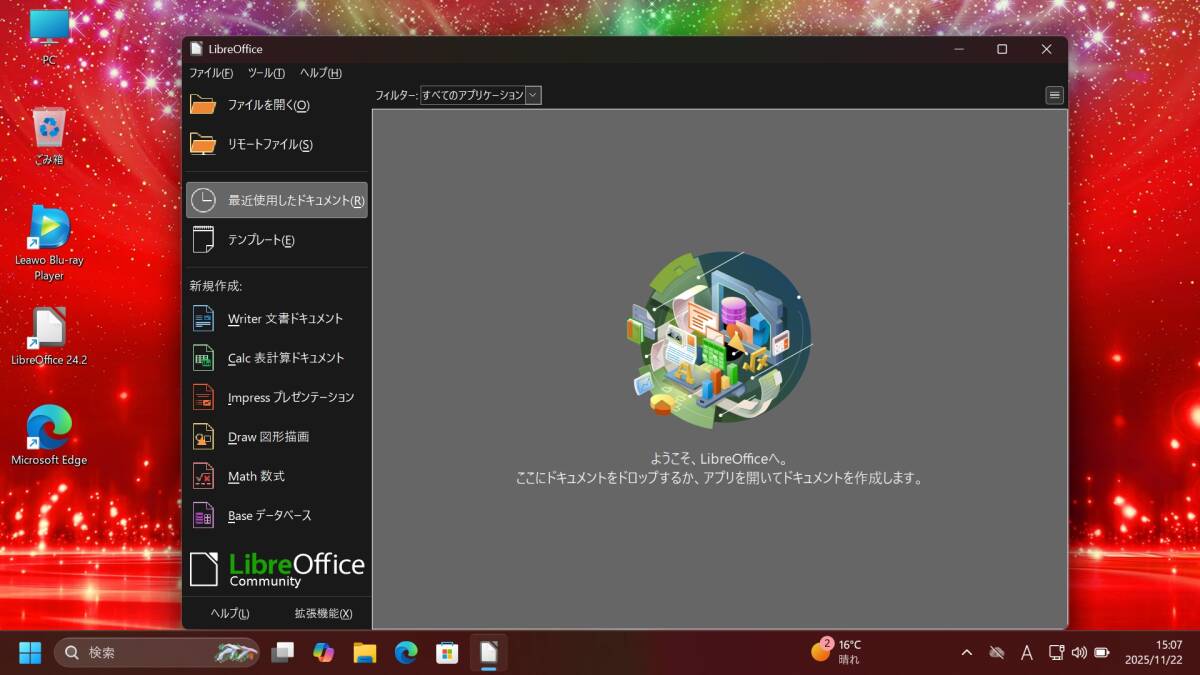
Task: Open the ヘルプ menu in menu bar
Action: [320, 73]
